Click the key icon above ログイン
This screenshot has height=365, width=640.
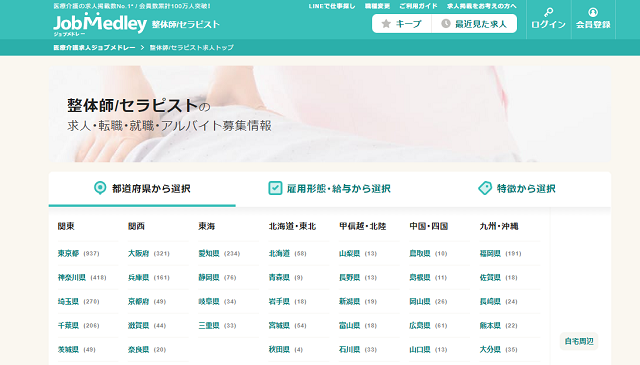click(x=548, y=12)
